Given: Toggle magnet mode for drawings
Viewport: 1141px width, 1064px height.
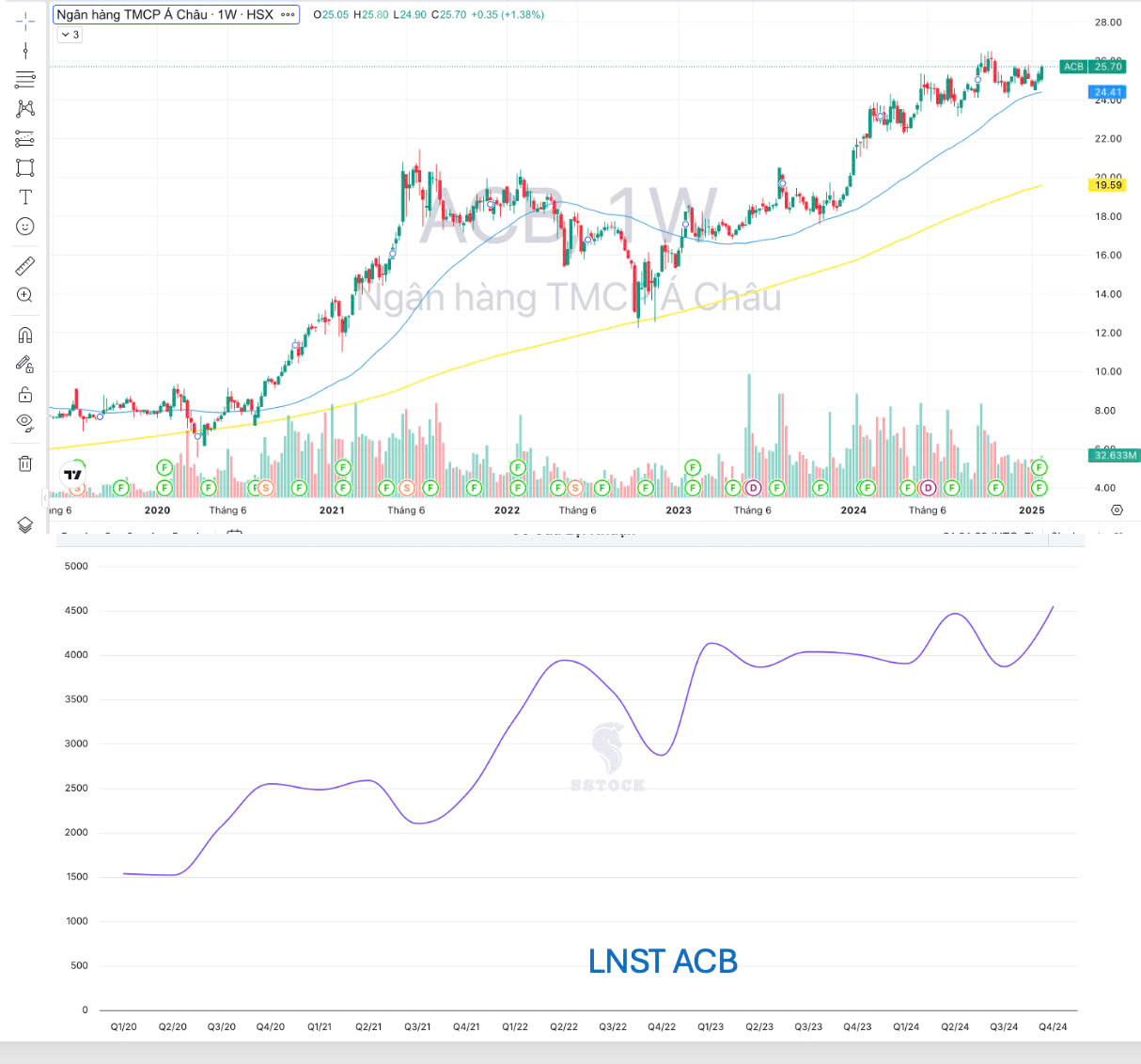Looking at the screenshot, I should 25,335.
